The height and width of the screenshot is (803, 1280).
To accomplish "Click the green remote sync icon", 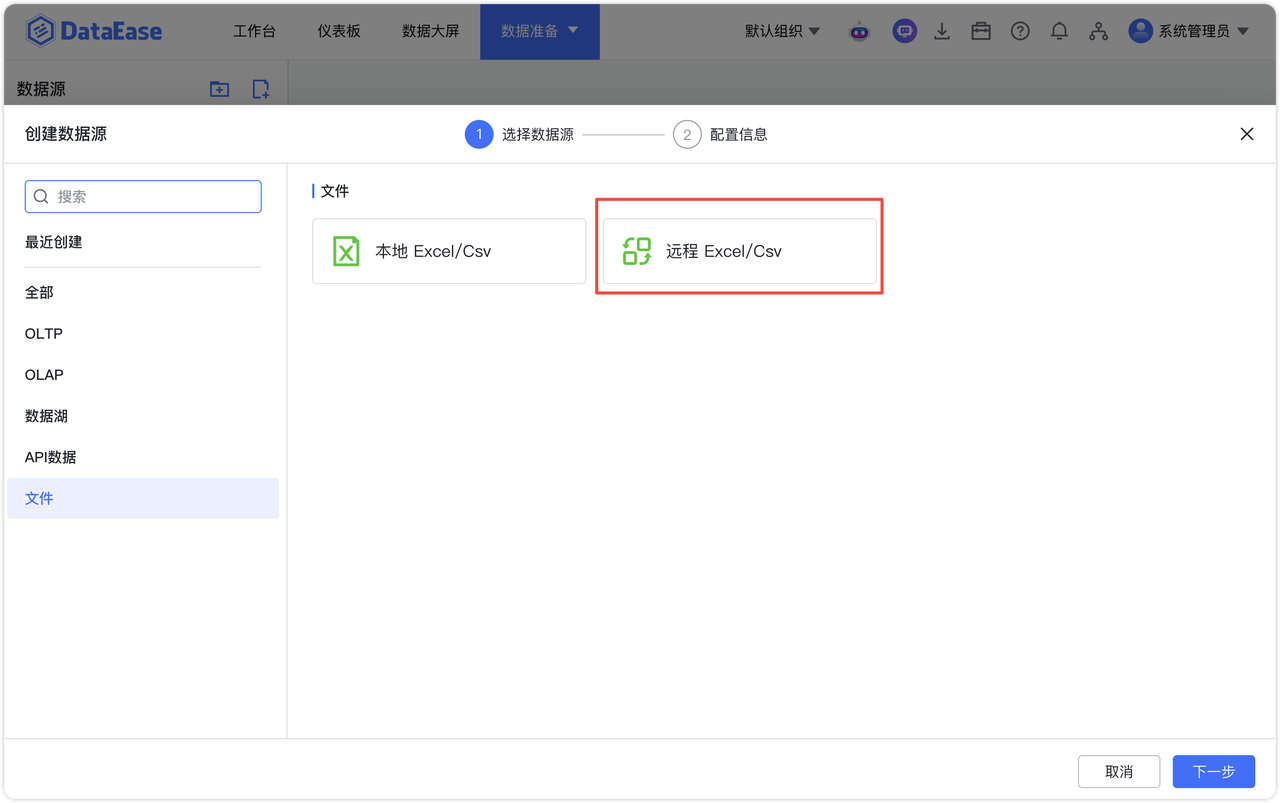I will (637, 251).
